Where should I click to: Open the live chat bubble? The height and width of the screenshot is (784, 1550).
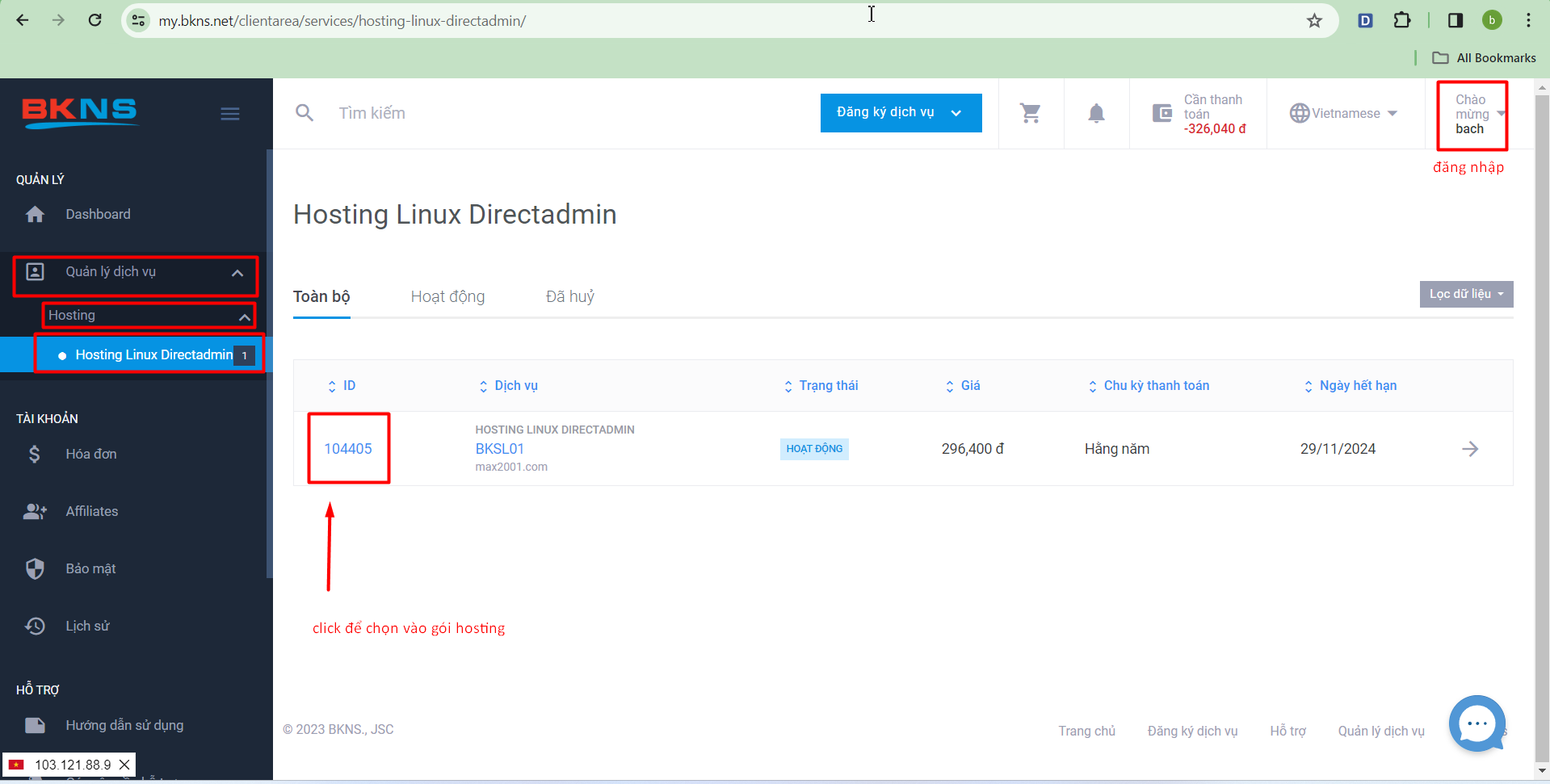pyautogui.click(x=1477, y=723)
